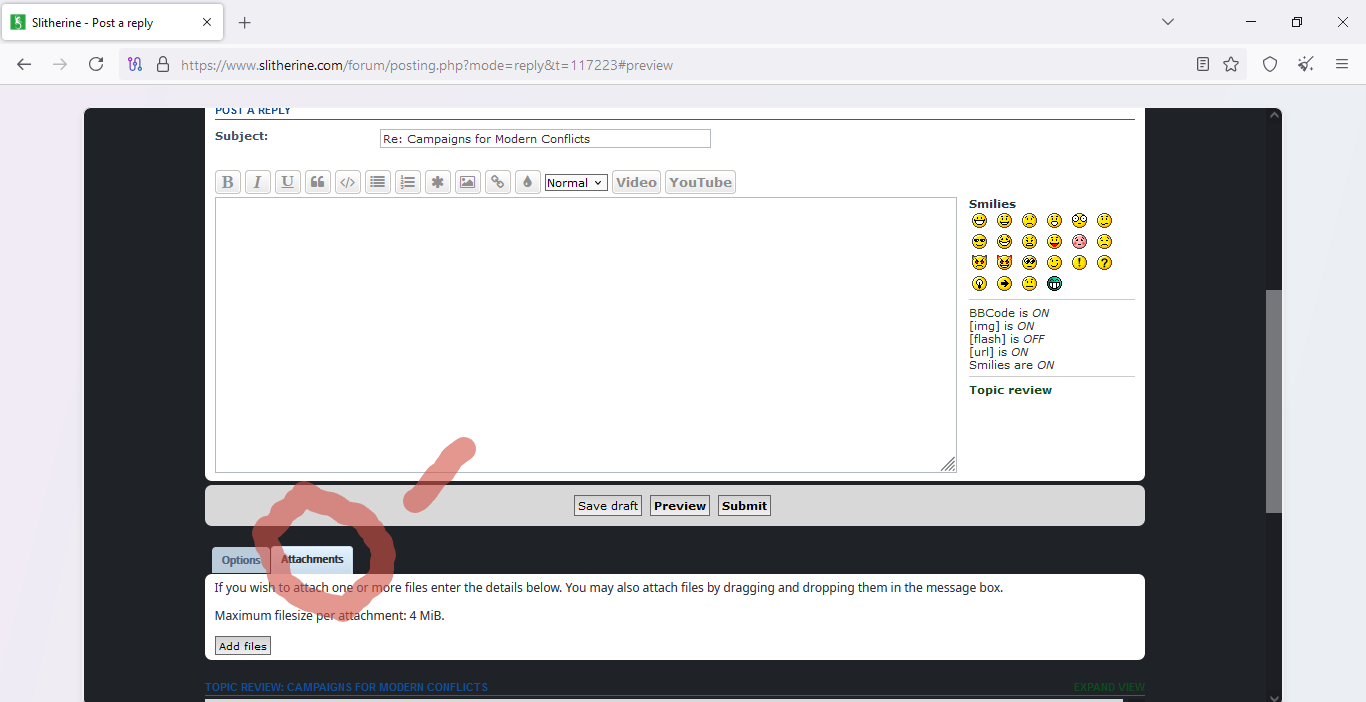Screen dimensions: 1366x702
Task: Apply italic formatting button
Action: (258, 182)
